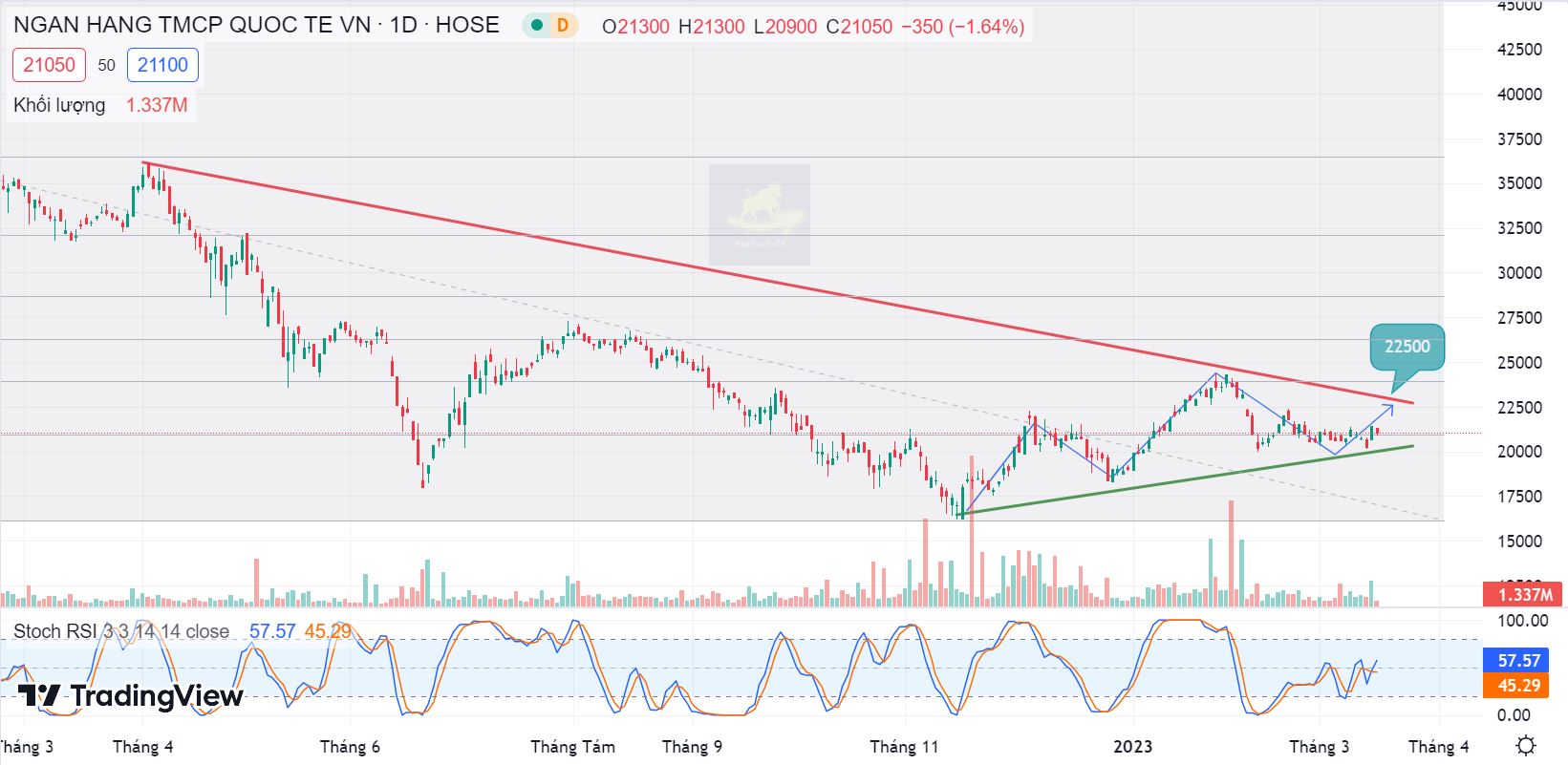Click the 25000 level on price scale
Screen dimensions: 1568x765
coord(1518,363)
